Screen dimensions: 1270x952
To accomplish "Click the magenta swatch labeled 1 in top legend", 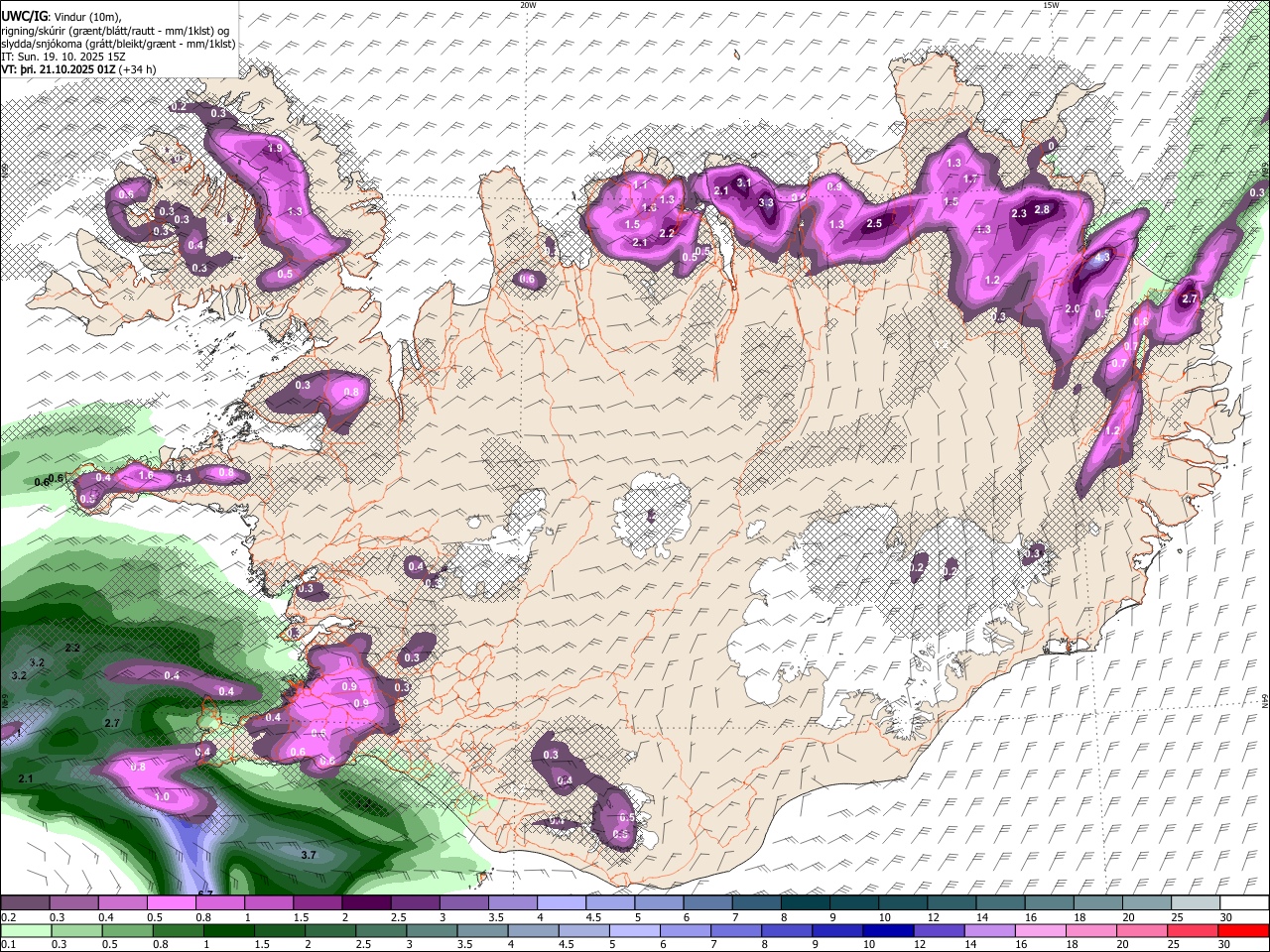I will [x=269, y=903].
